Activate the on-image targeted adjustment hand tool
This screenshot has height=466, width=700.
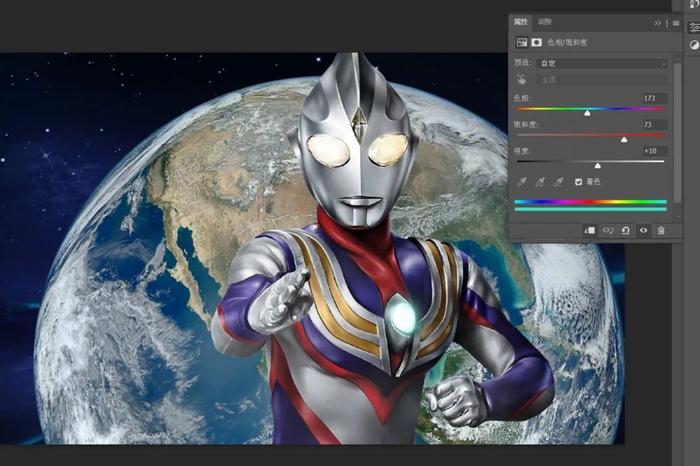(521, 80)
